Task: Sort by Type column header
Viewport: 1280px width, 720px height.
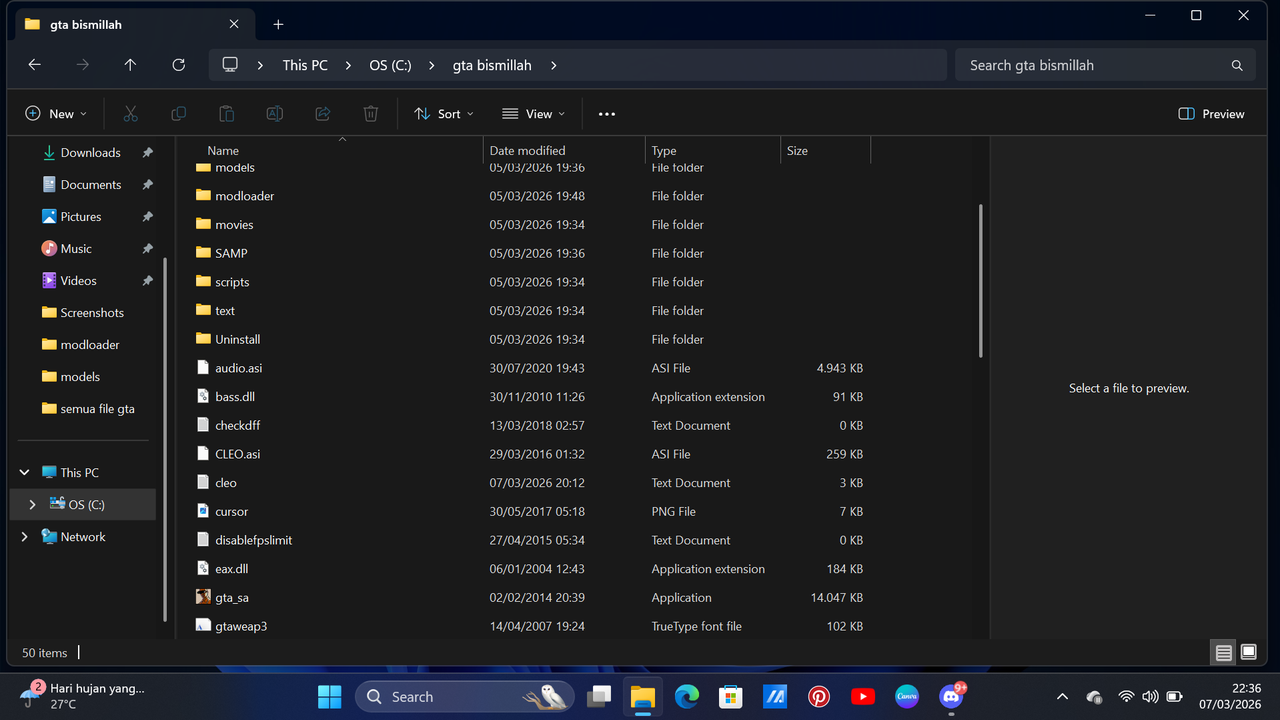Action: 713,150
